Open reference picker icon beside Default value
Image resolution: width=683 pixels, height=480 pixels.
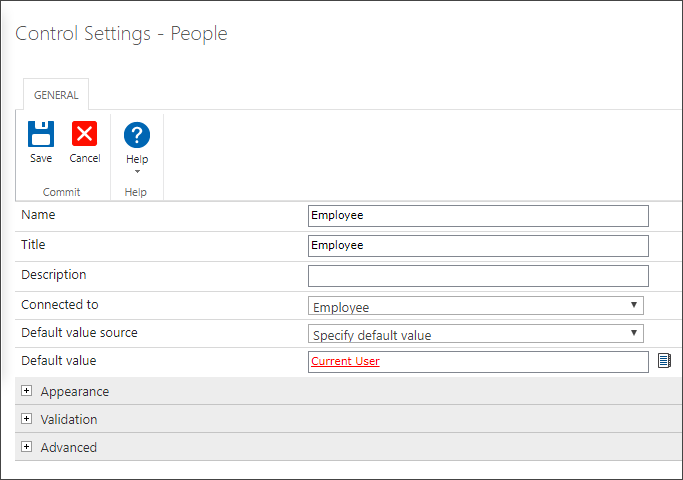click(665, 361)
